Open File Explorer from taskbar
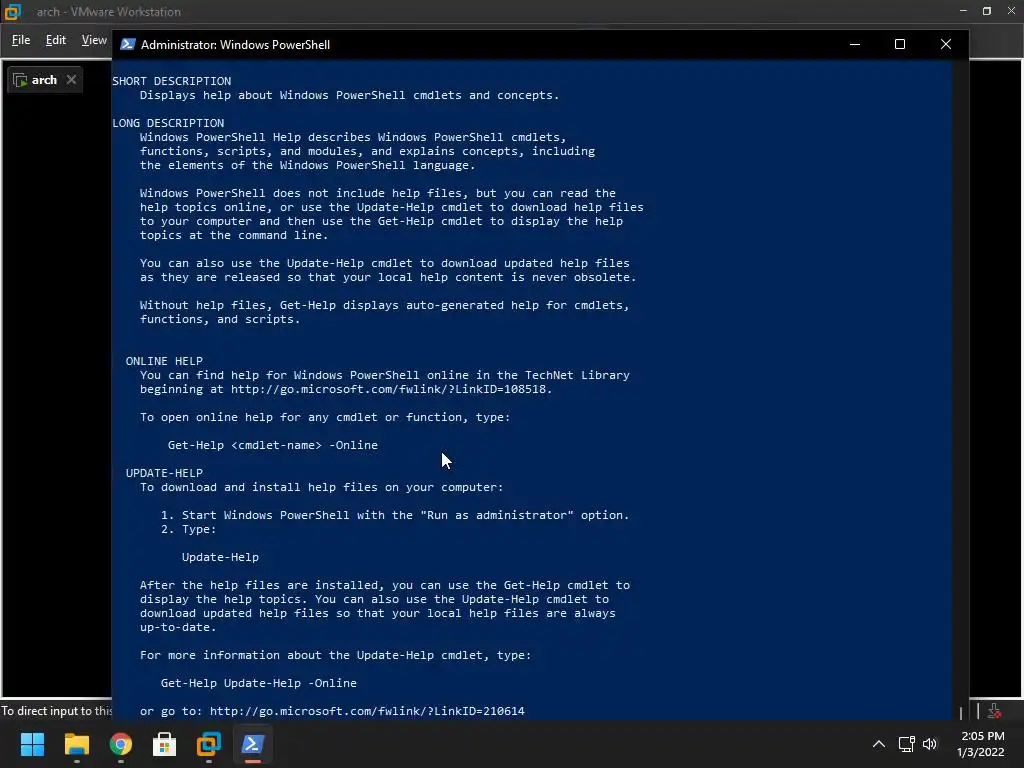The image size is (1024, 768). tap(76, 744)
